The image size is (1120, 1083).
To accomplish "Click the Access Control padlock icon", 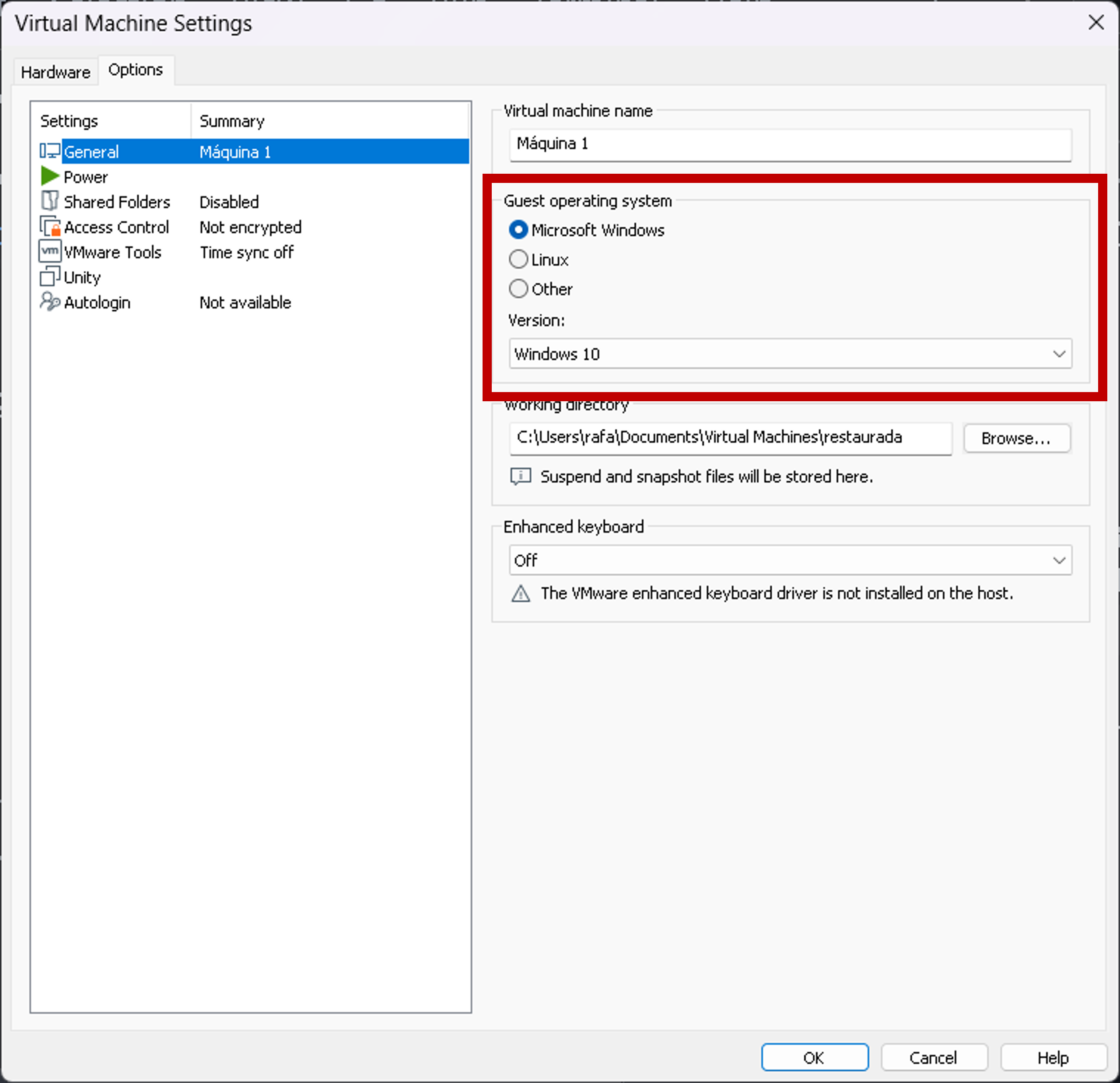I will point(50,226).
